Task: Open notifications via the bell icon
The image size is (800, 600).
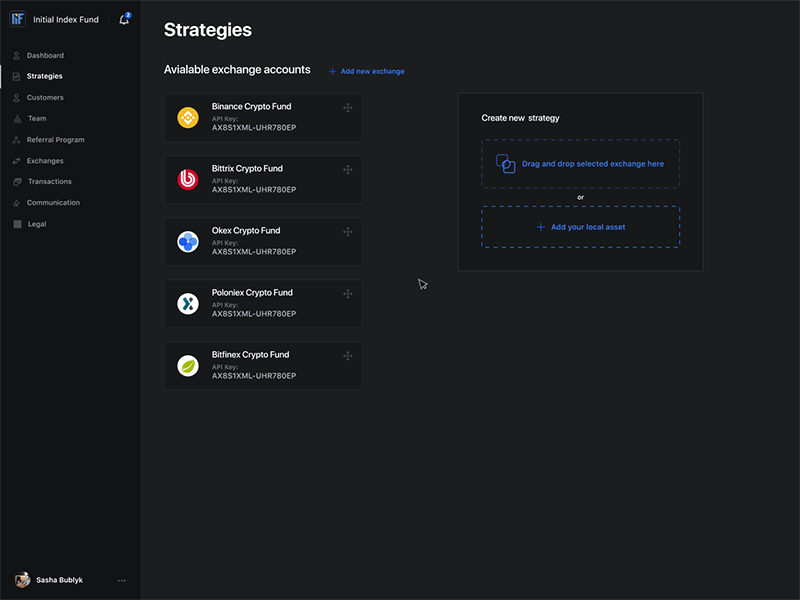Action: click(x=123, y=19)
